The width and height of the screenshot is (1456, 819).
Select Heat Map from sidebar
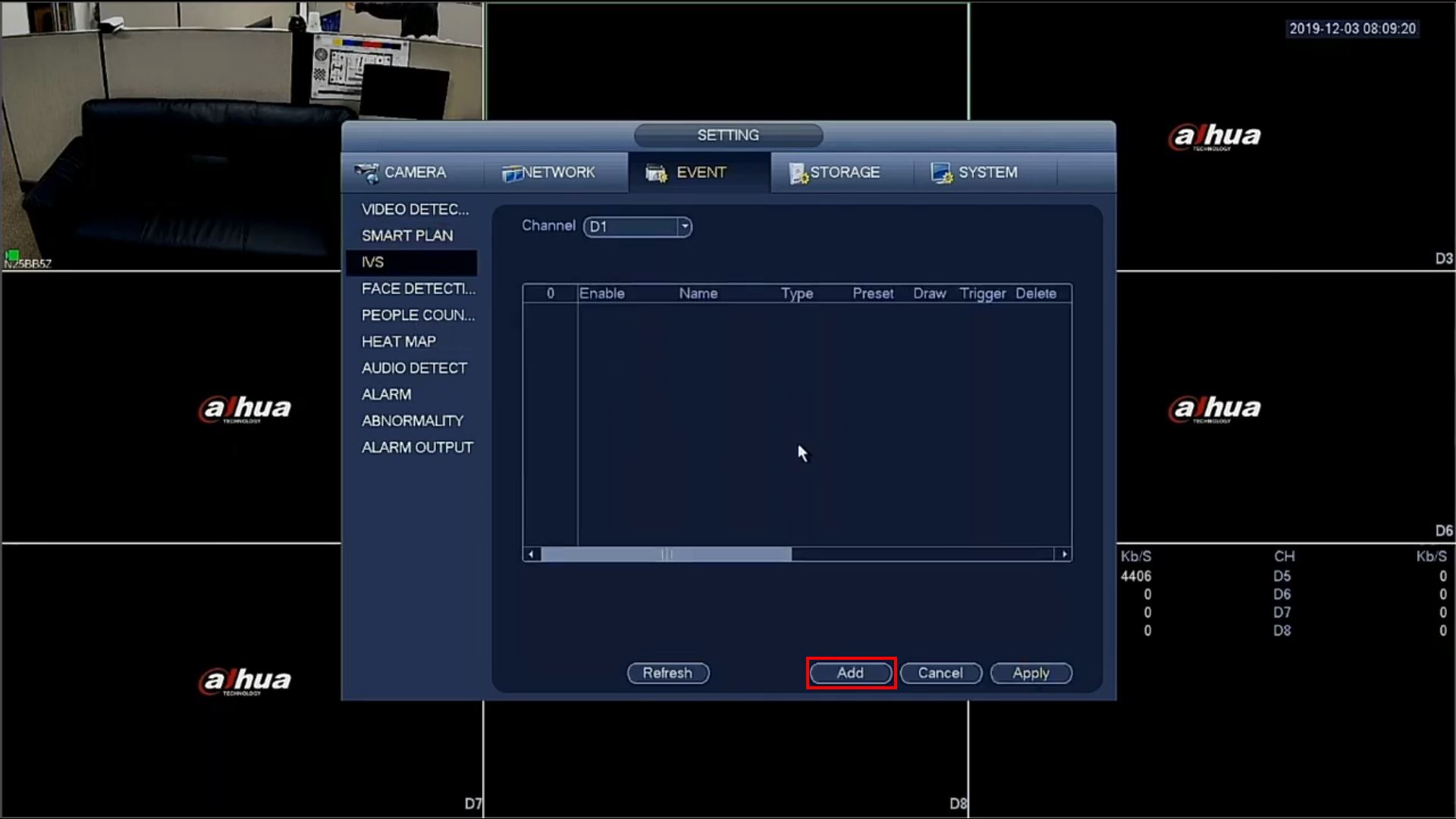pos(399,342)
